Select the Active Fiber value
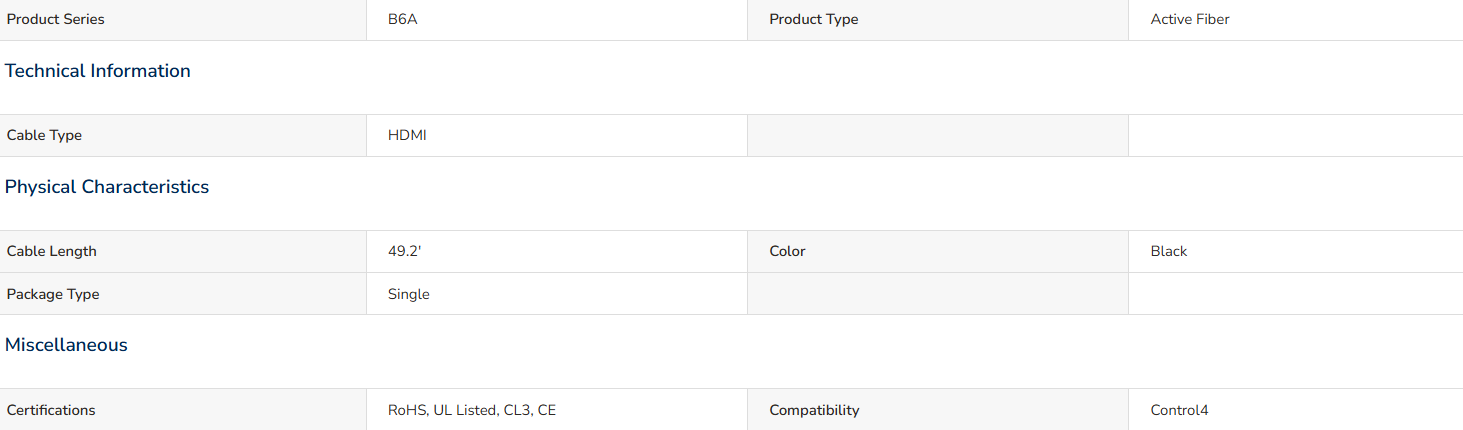The image size is (1463, 430). (x=1190, y=19)
